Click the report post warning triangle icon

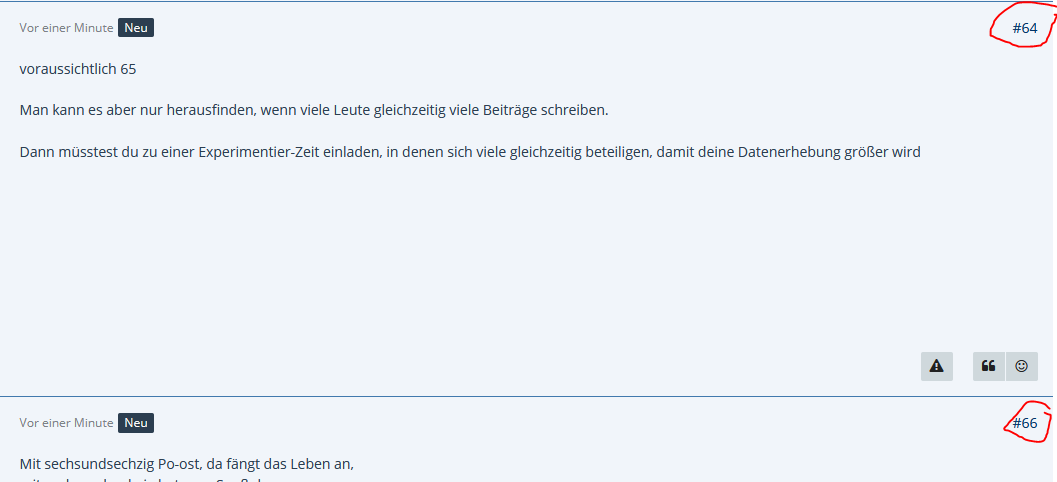pyautogui.click(x=936, y=366)
